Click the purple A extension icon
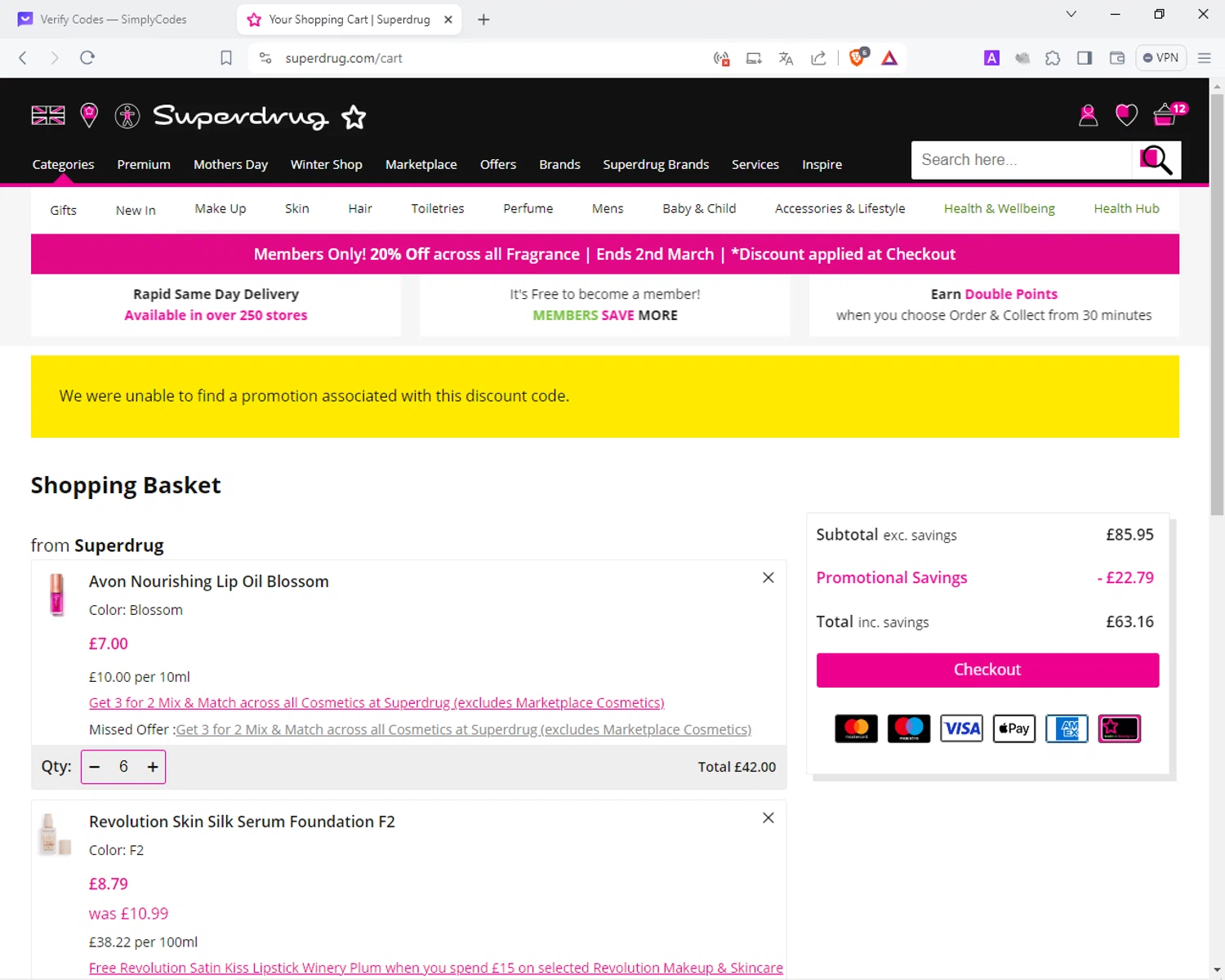Image resolution: width=1225 pixels, height=980 pixels. tap(991, 58)
